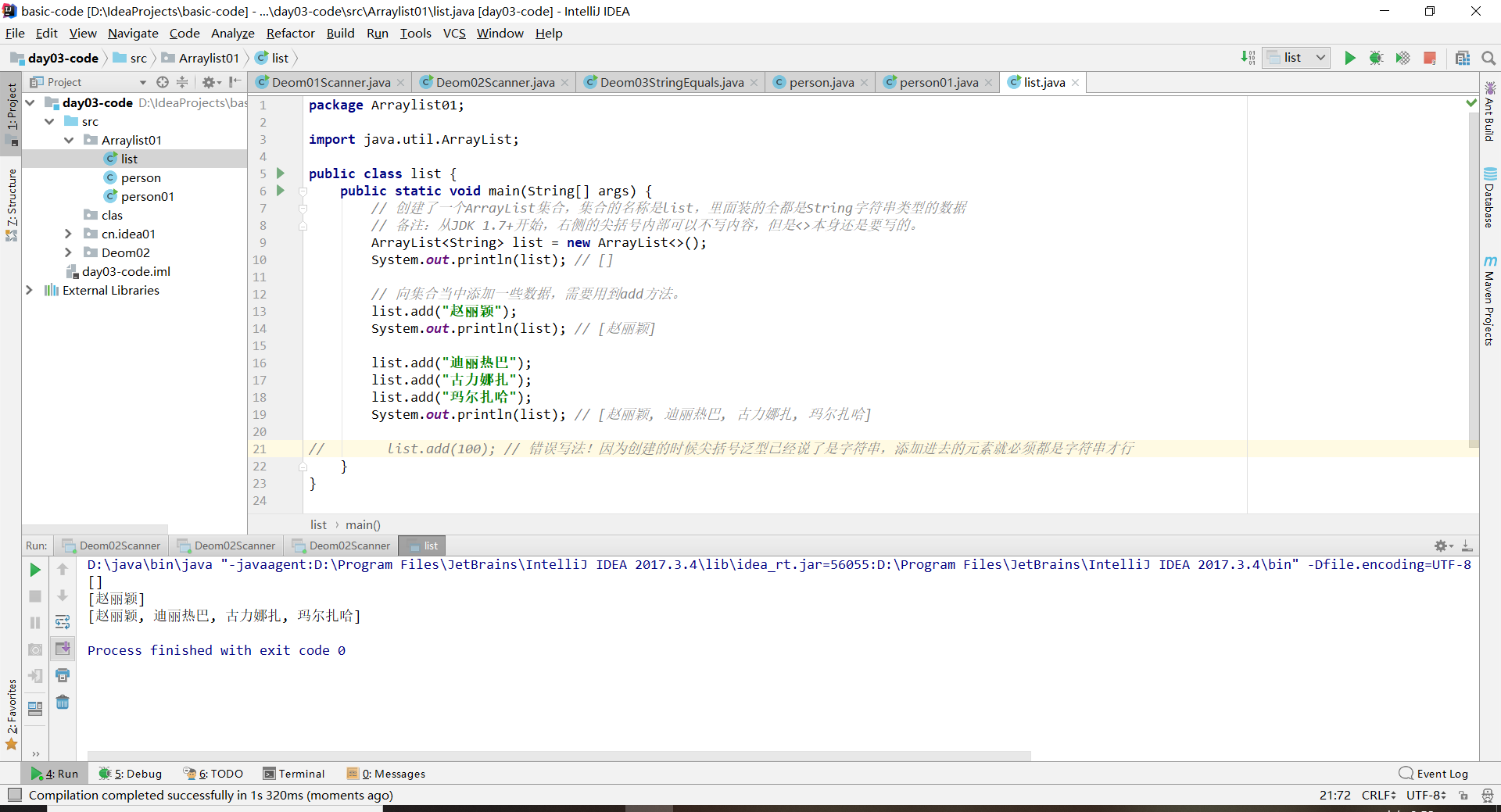1501x812 pixels.
Task: Run 'list' with coverage from the toolbar
Action: (1402, 58)
